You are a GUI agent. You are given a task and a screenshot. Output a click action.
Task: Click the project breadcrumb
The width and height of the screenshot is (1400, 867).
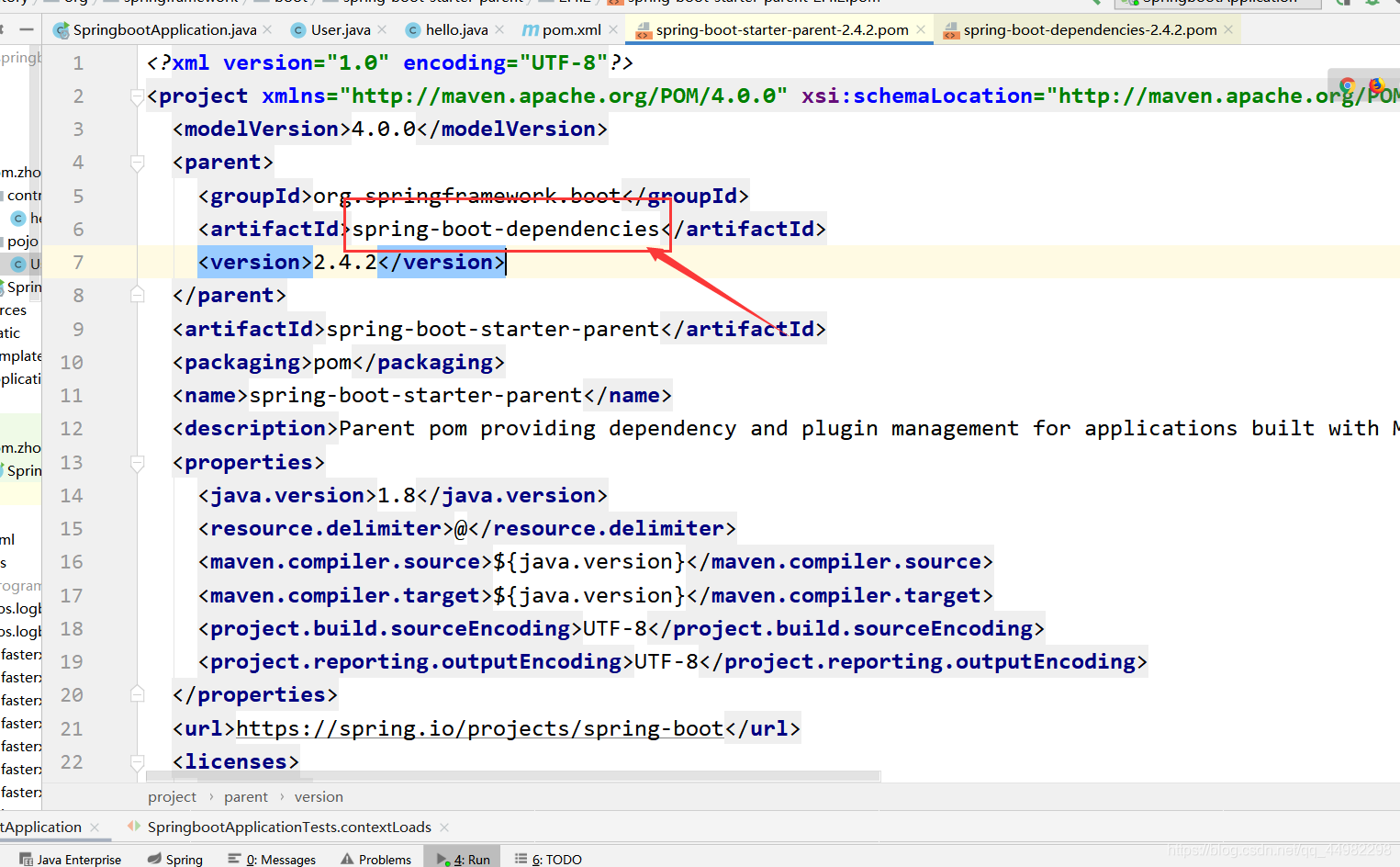click(172, 797)
